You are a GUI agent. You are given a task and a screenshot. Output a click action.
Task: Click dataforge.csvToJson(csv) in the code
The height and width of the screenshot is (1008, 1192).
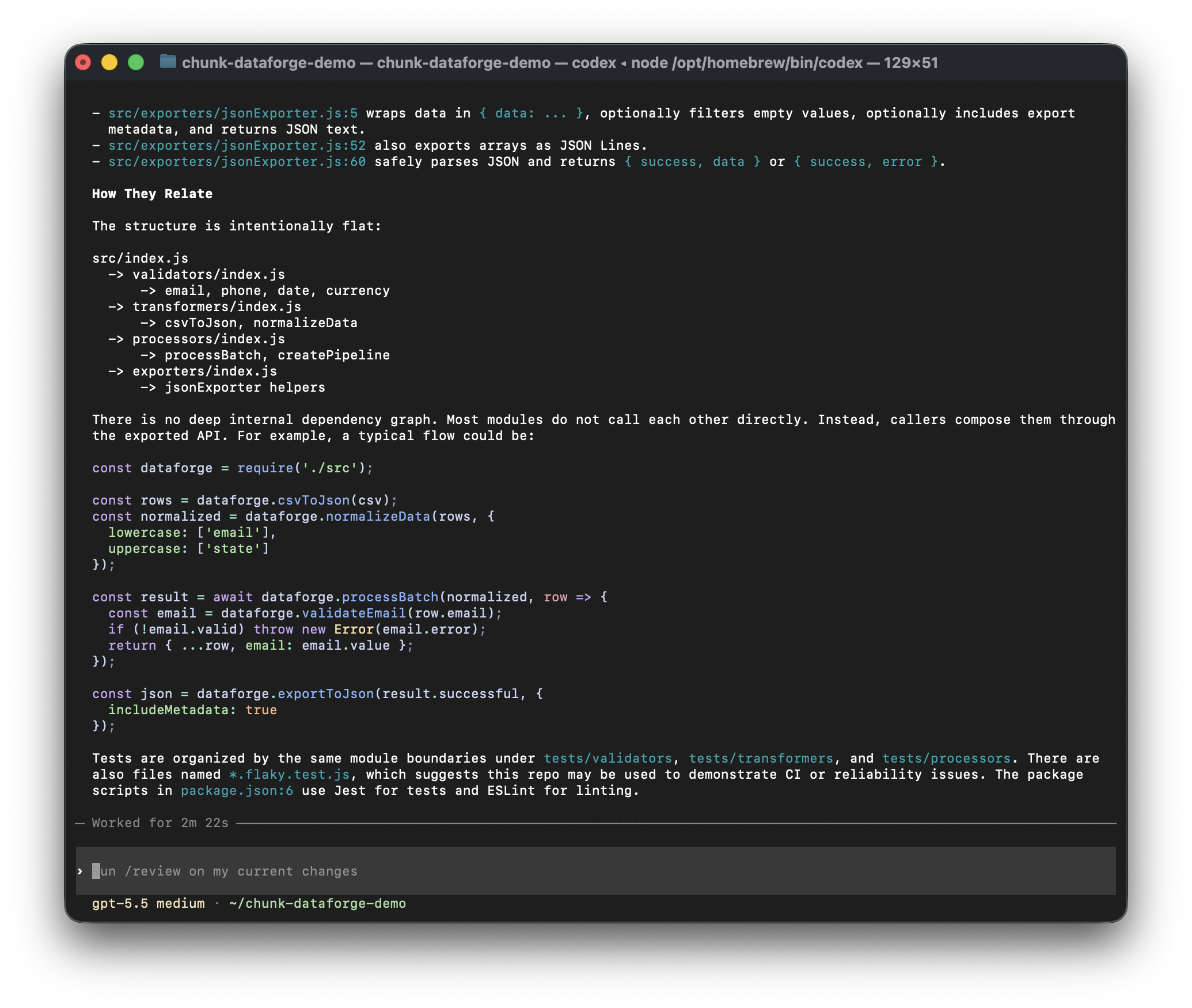click(x=294, y=500)
